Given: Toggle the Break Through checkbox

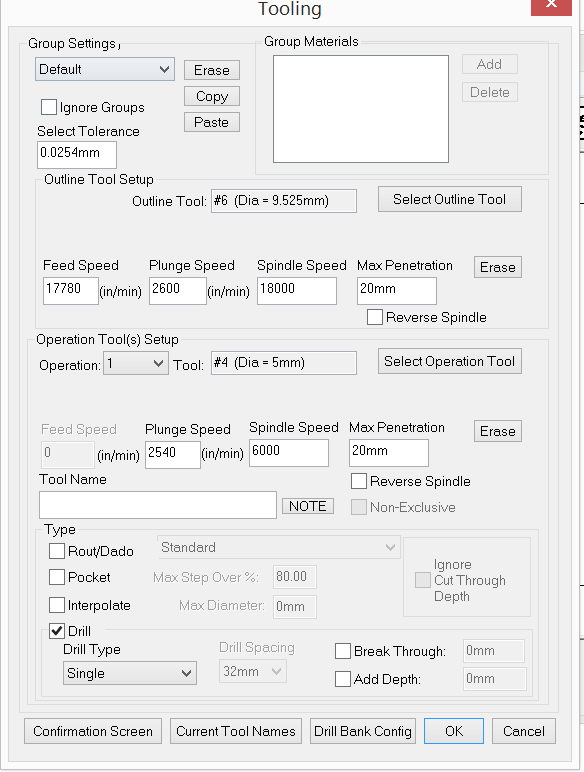Looking at the screenshot, I should click(343, 651).
